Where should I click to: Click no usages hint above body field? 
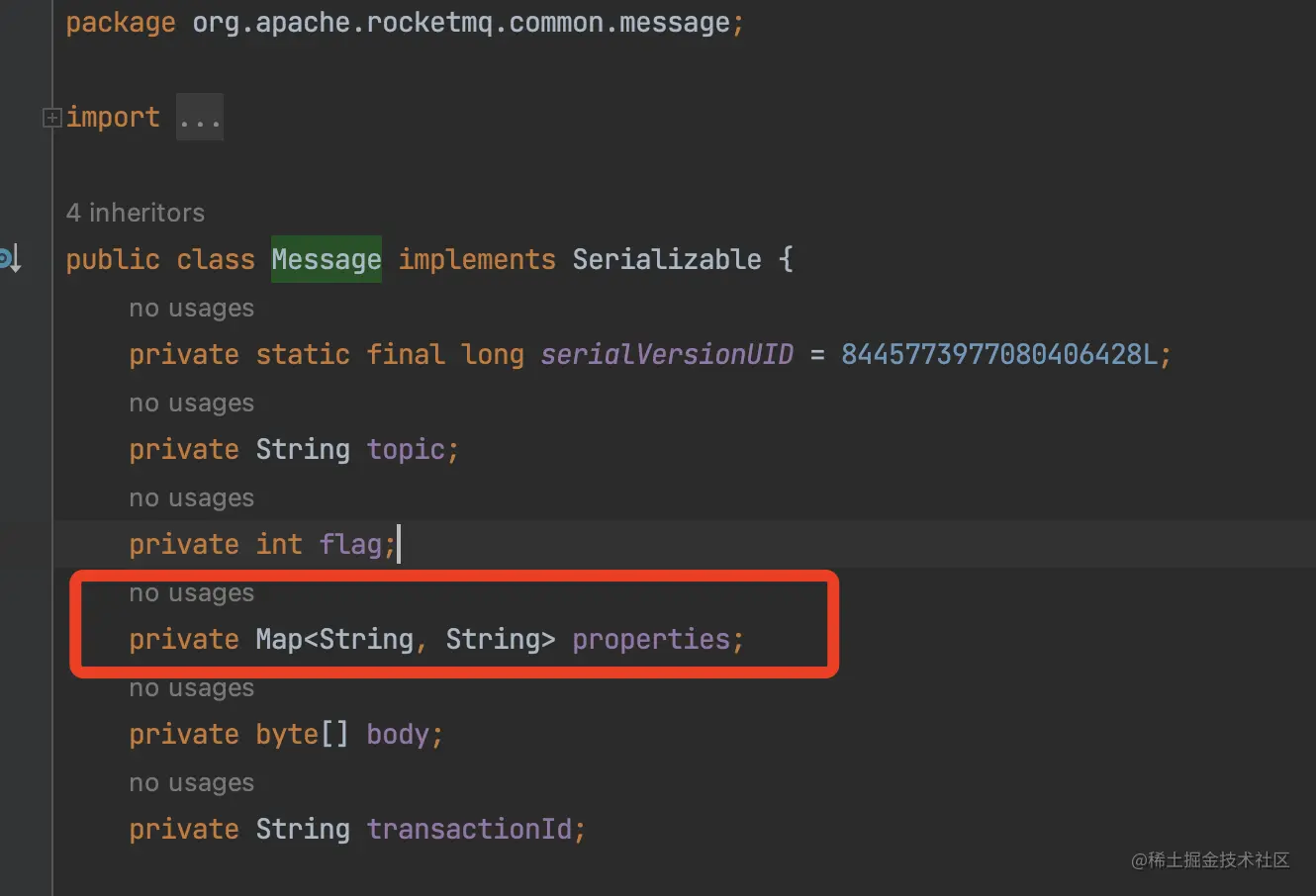coord(191,688)
